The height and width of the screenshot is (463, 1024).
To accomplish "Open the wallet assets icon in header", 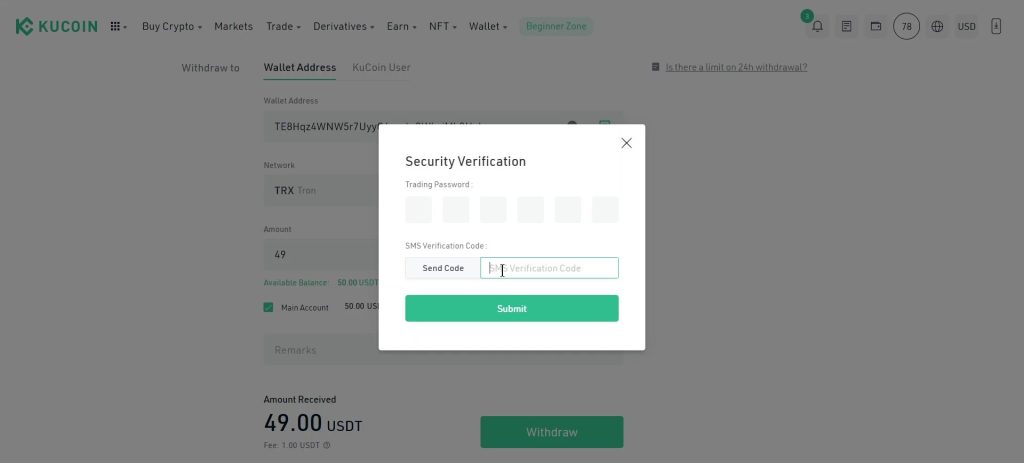I will coord(876,27).
